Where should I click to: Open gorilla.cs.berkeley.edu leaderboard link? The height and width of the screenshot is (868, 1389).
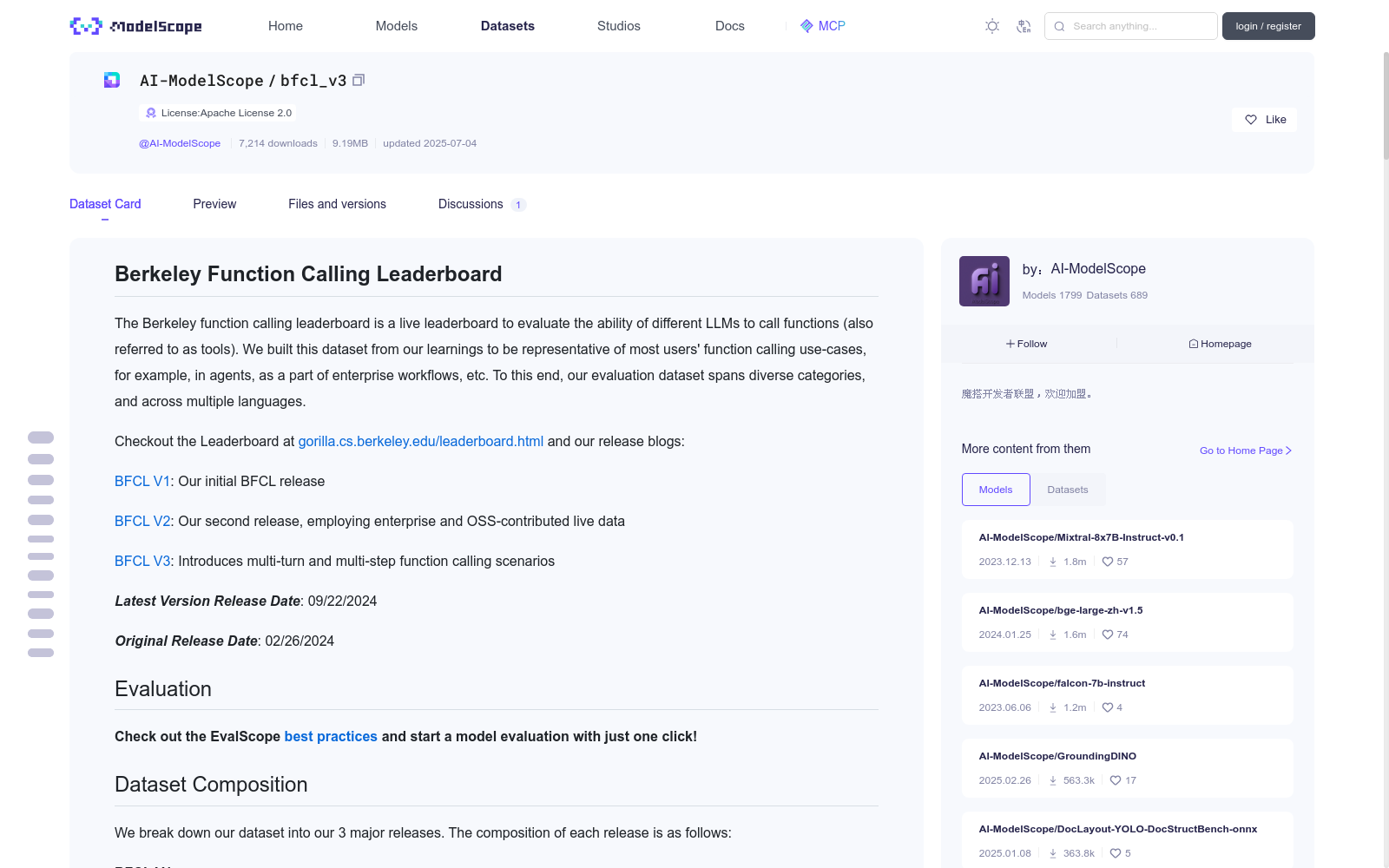pos(421,441)
